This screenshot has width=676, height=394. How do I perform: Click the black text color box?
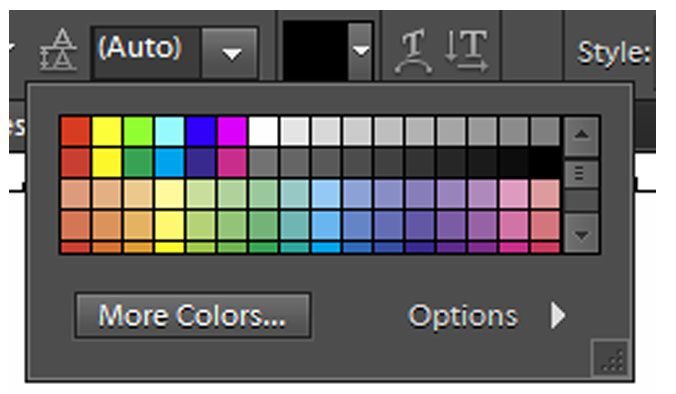click(315, 51)
